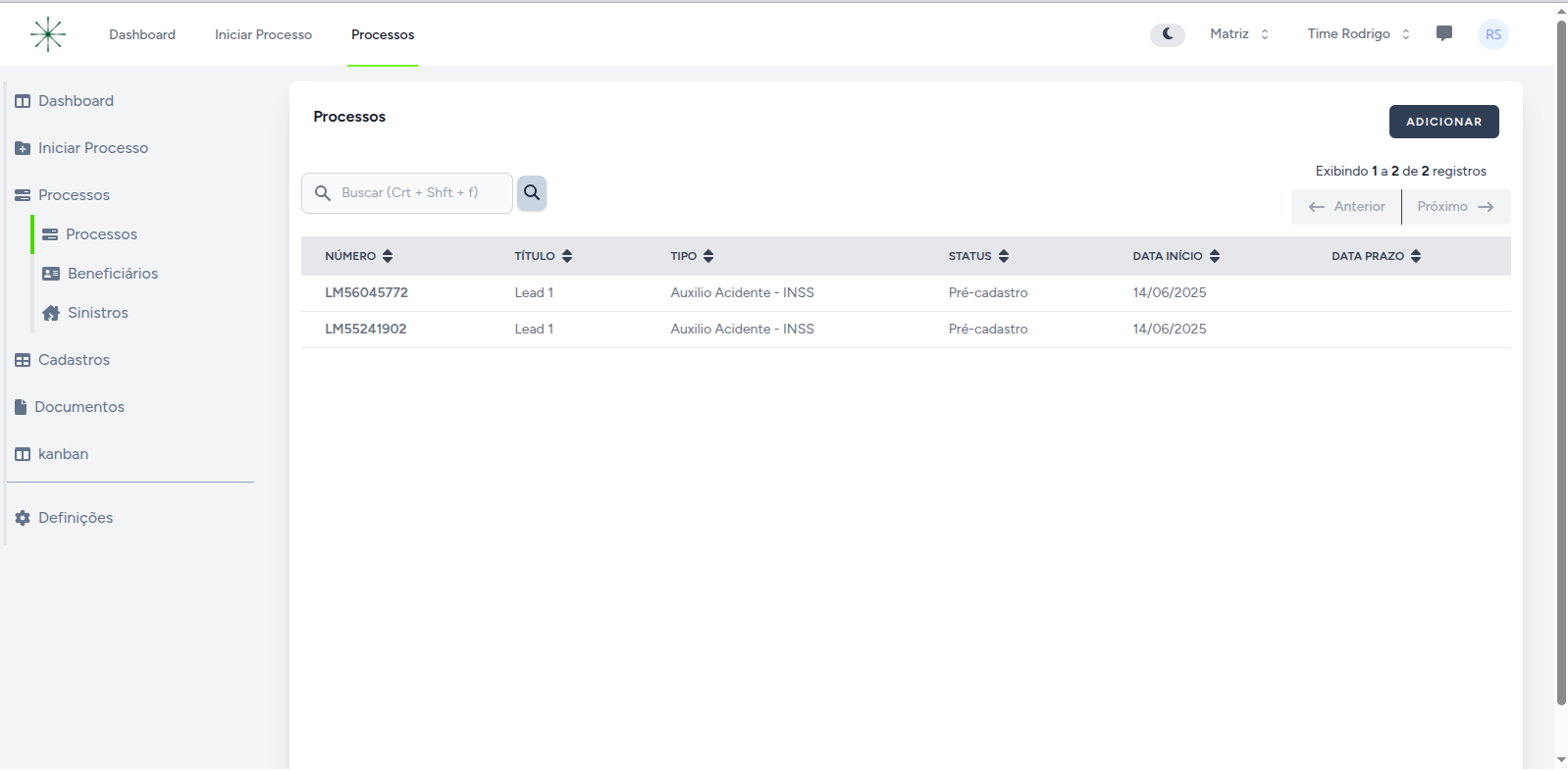Image resolution: width=1568 pixels, height=770 pixels.
Task: Open the Time Rodrigo team dropdown
Action: click(x=1359, y=34)
